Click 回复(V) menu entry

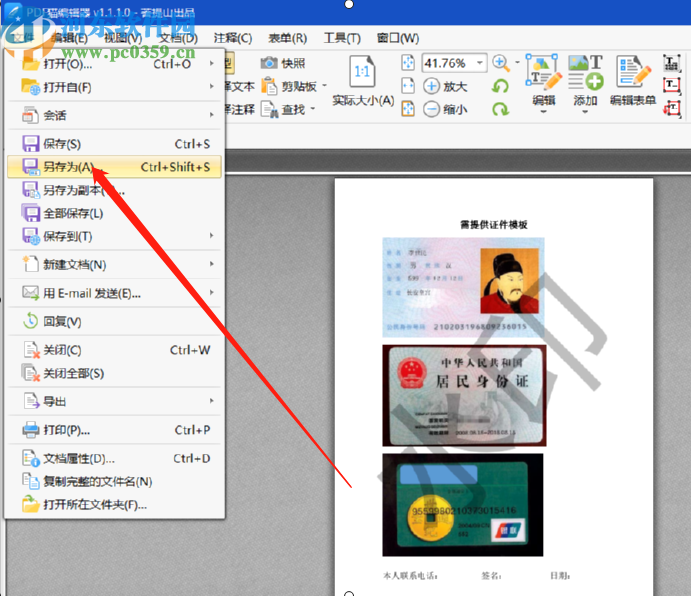(x=115, y=321)
